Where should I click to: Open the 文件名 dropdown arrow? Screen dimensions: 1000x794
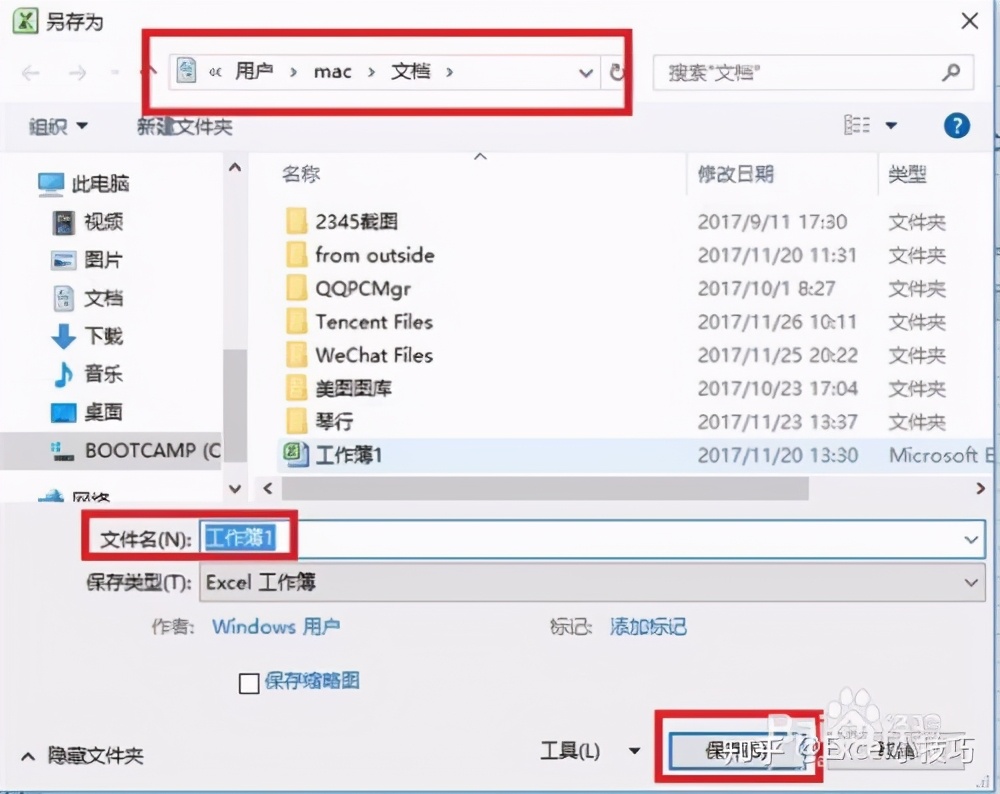(969, 539)
